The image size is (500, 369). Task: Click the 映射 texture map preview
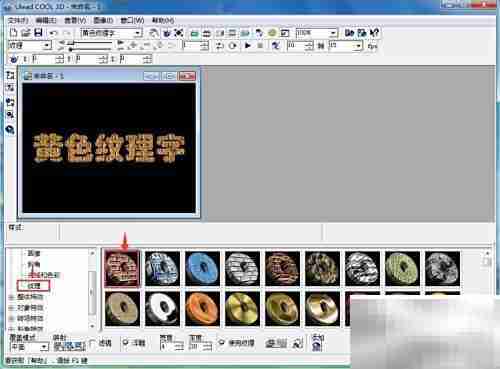69,346
